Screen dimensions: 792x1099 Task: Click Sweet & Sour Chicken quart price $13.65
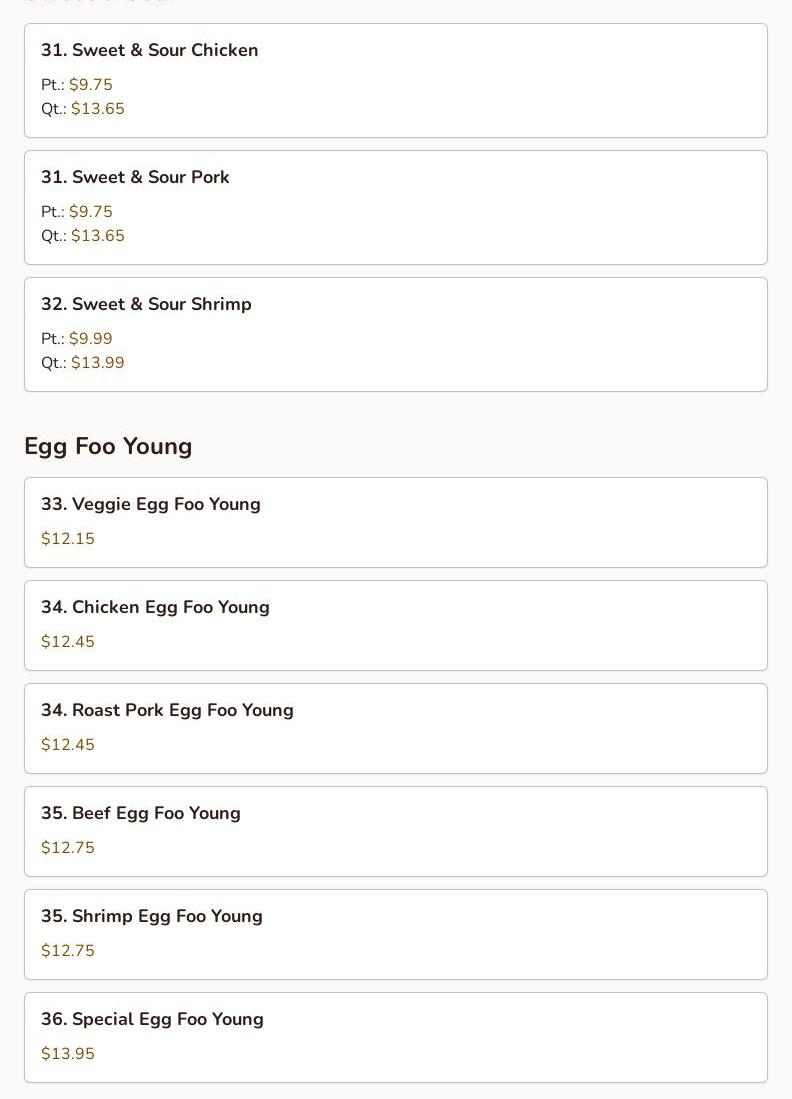point(97,109)
